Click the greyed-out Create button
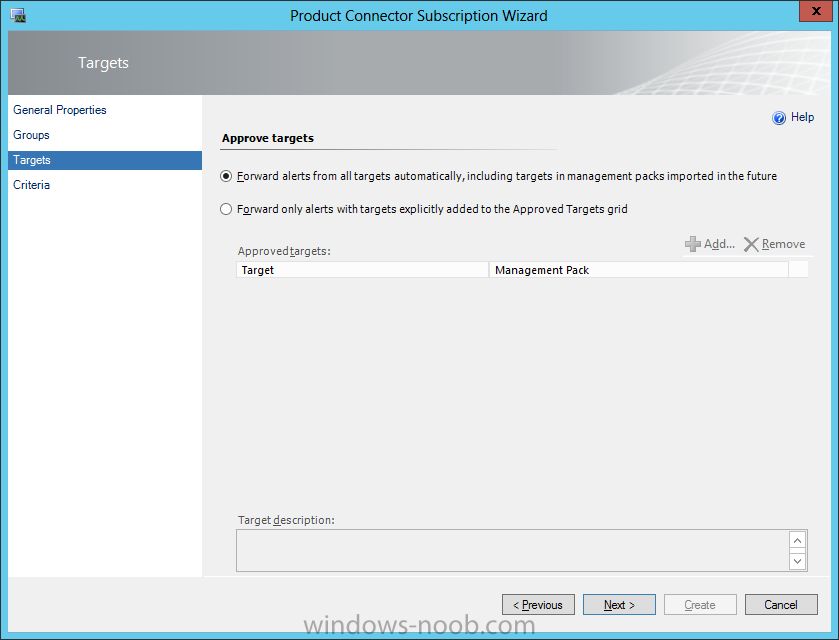Viewport: 839px width, 640px height. pyautogui.click(x=700, y=605)
